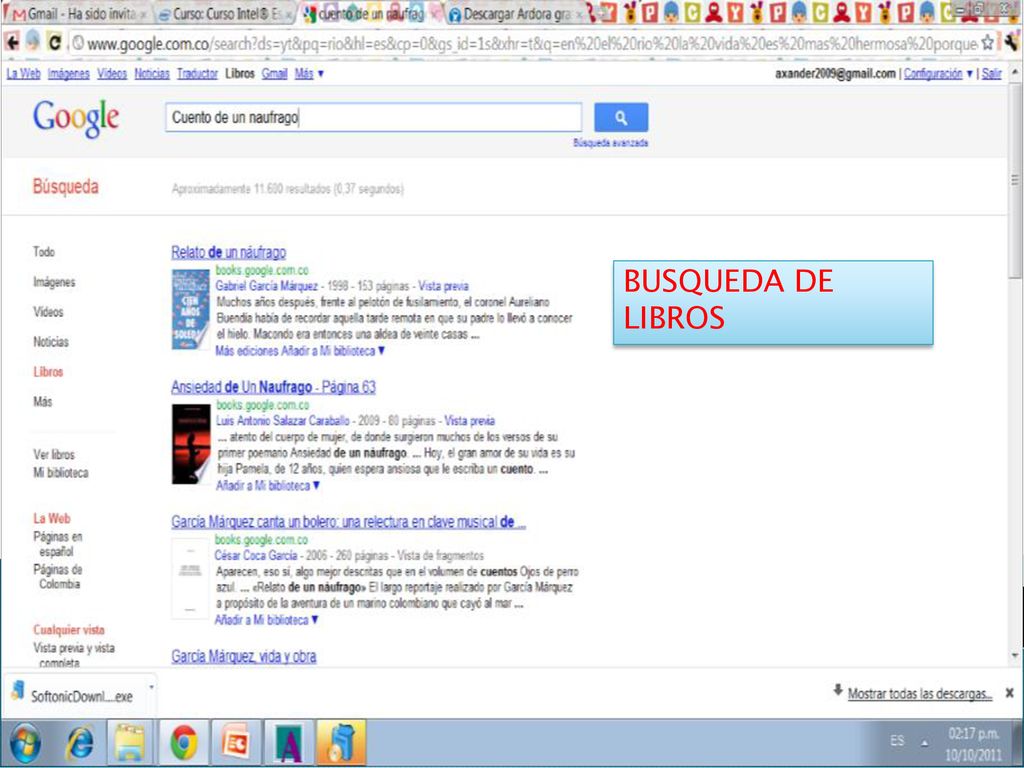Screen dimensions: 1024x768
Task: Open the Ardora 'A' app in taskbar
Action: [289, 743]
